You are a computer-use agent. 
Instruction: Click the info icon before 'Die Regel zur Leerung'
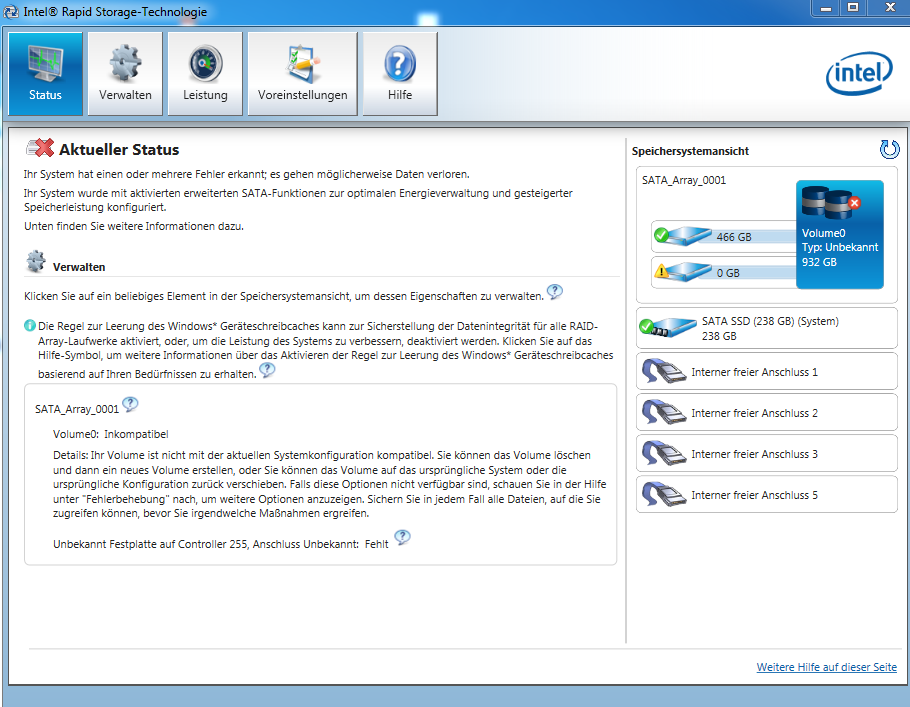[x=30, y=326]
